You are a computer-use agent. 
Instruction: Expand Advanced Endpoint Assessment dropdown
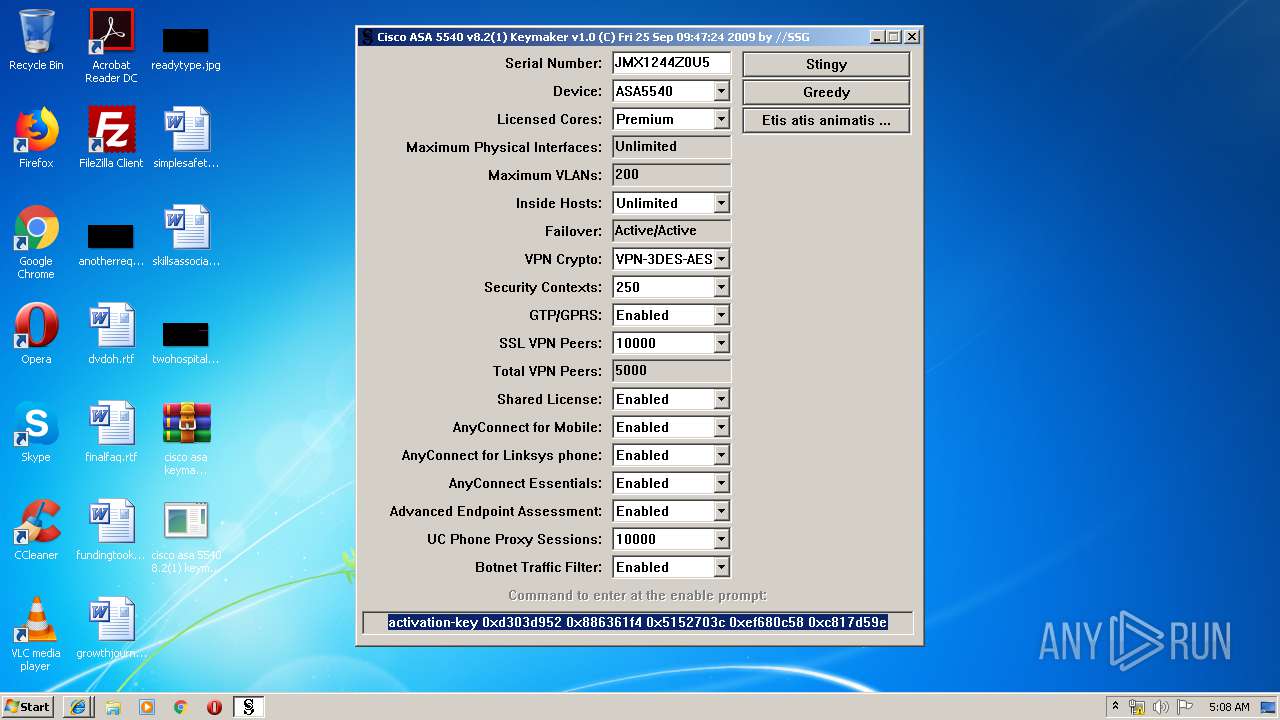coord(721,511)
